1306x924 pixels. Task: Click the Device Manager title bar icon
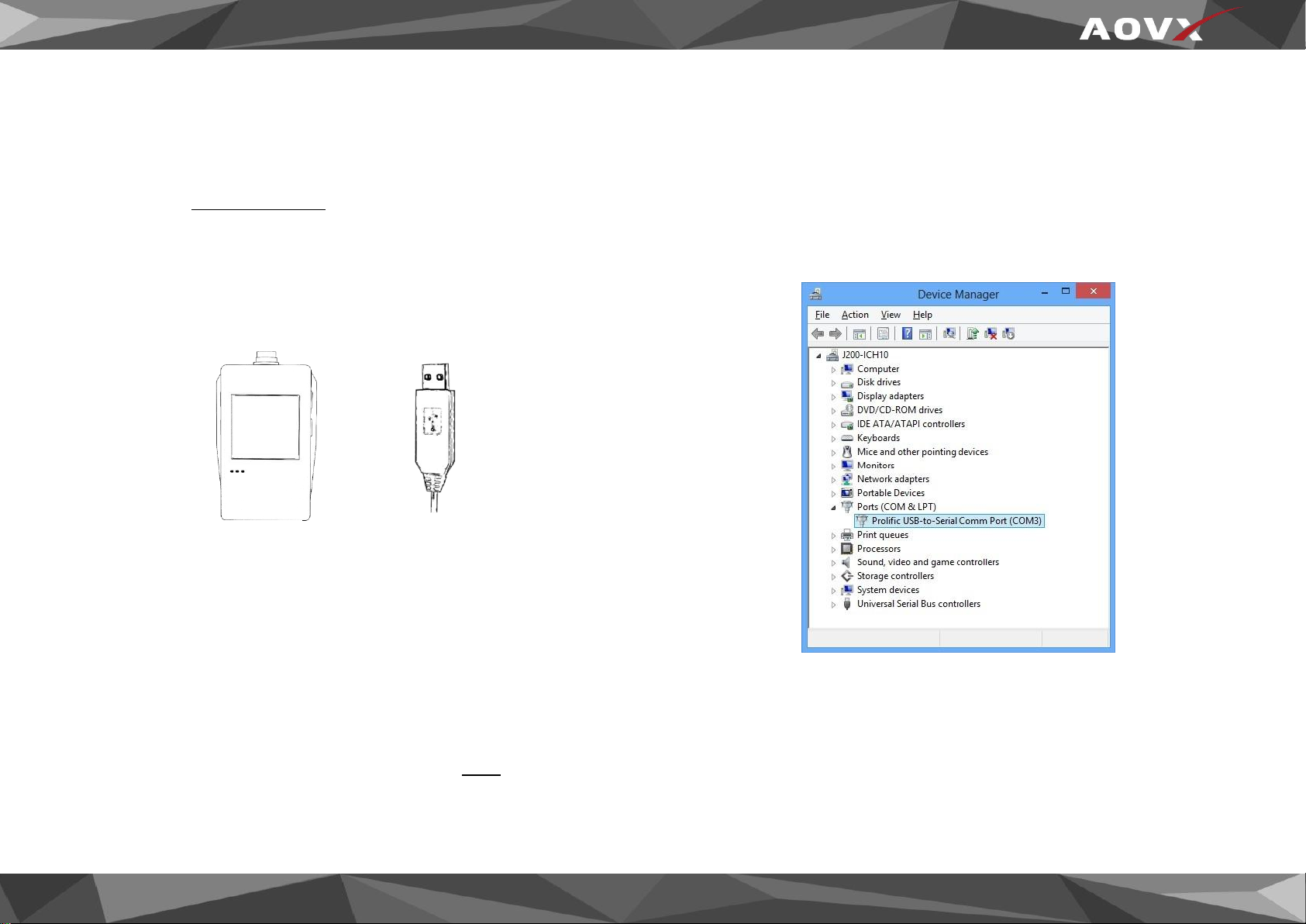click(x=815, y=295)
